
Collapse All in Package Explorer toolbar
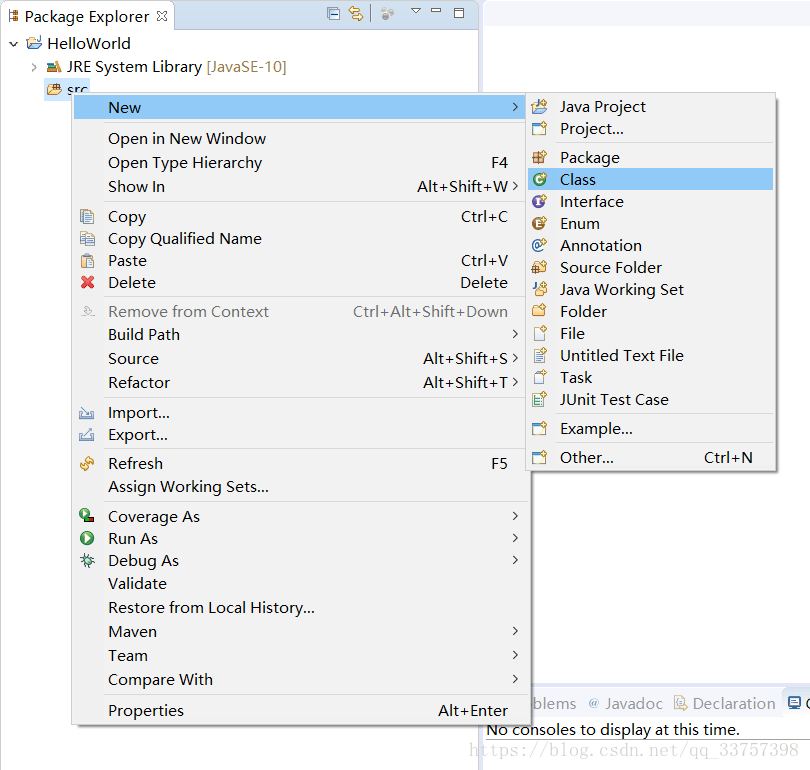coord(334,10)
